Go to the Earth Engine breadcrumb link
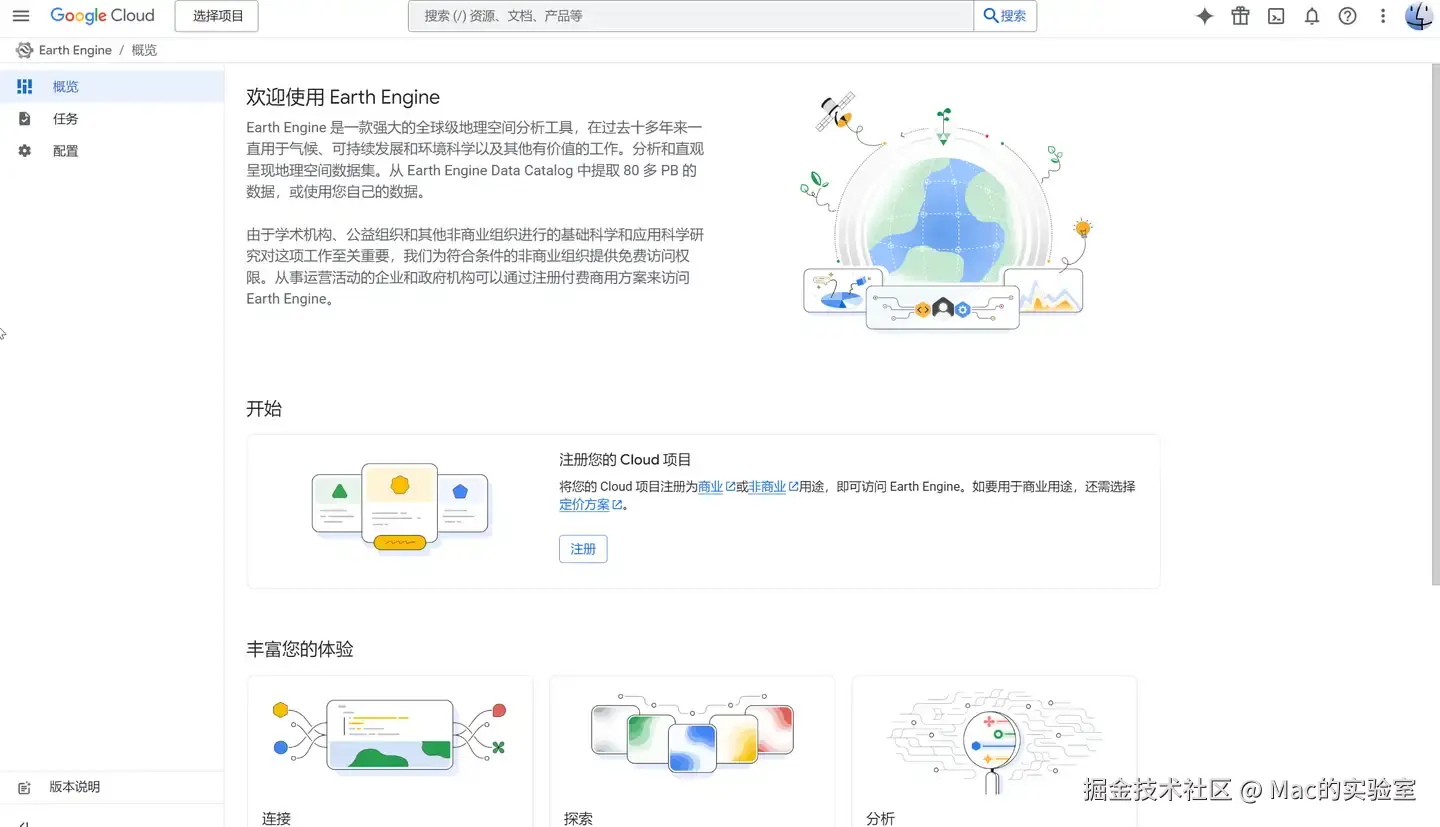Screen dimensions: 1440x827 (75, 50)
